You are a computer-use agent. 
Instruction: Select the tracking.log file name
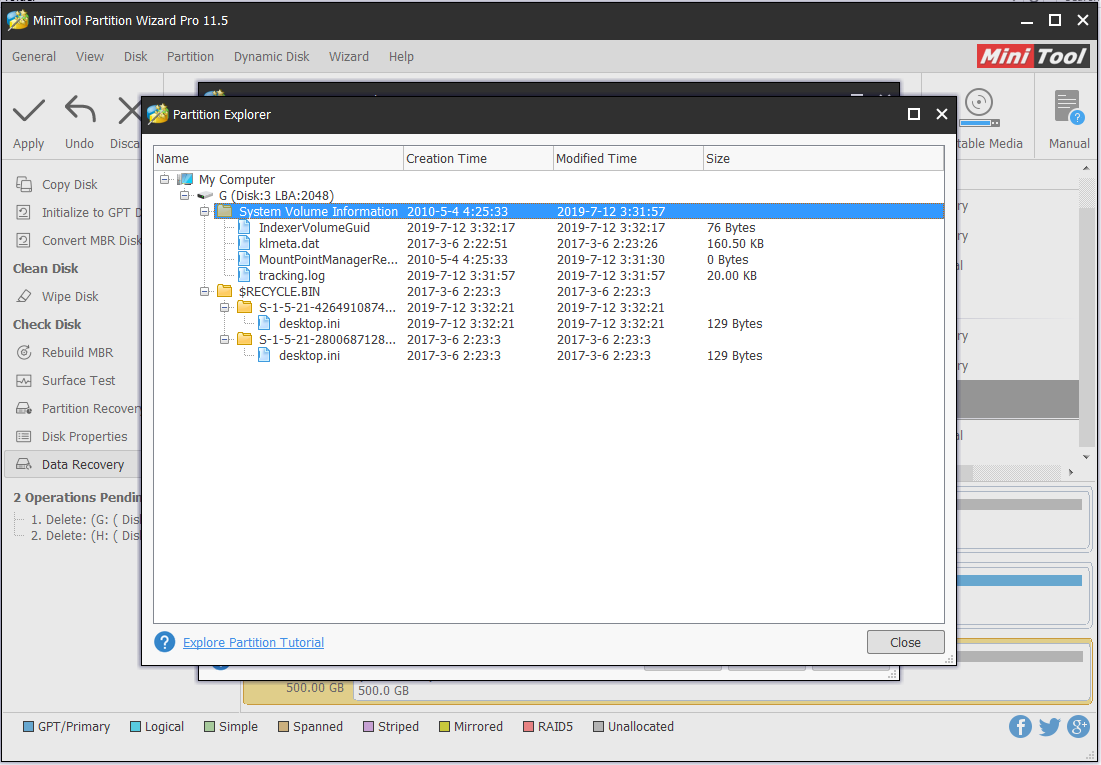point(291,275)
